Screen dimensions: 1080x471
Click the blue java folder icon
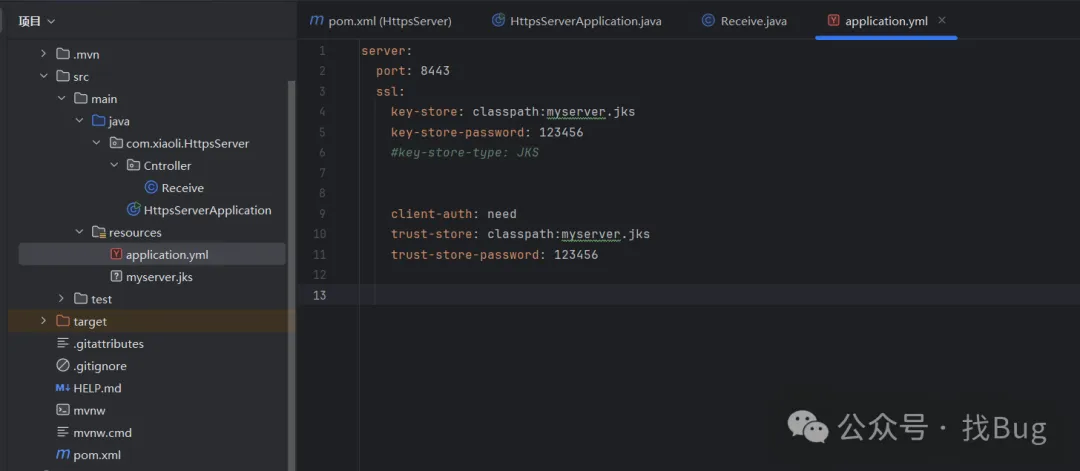pos(98,121)
